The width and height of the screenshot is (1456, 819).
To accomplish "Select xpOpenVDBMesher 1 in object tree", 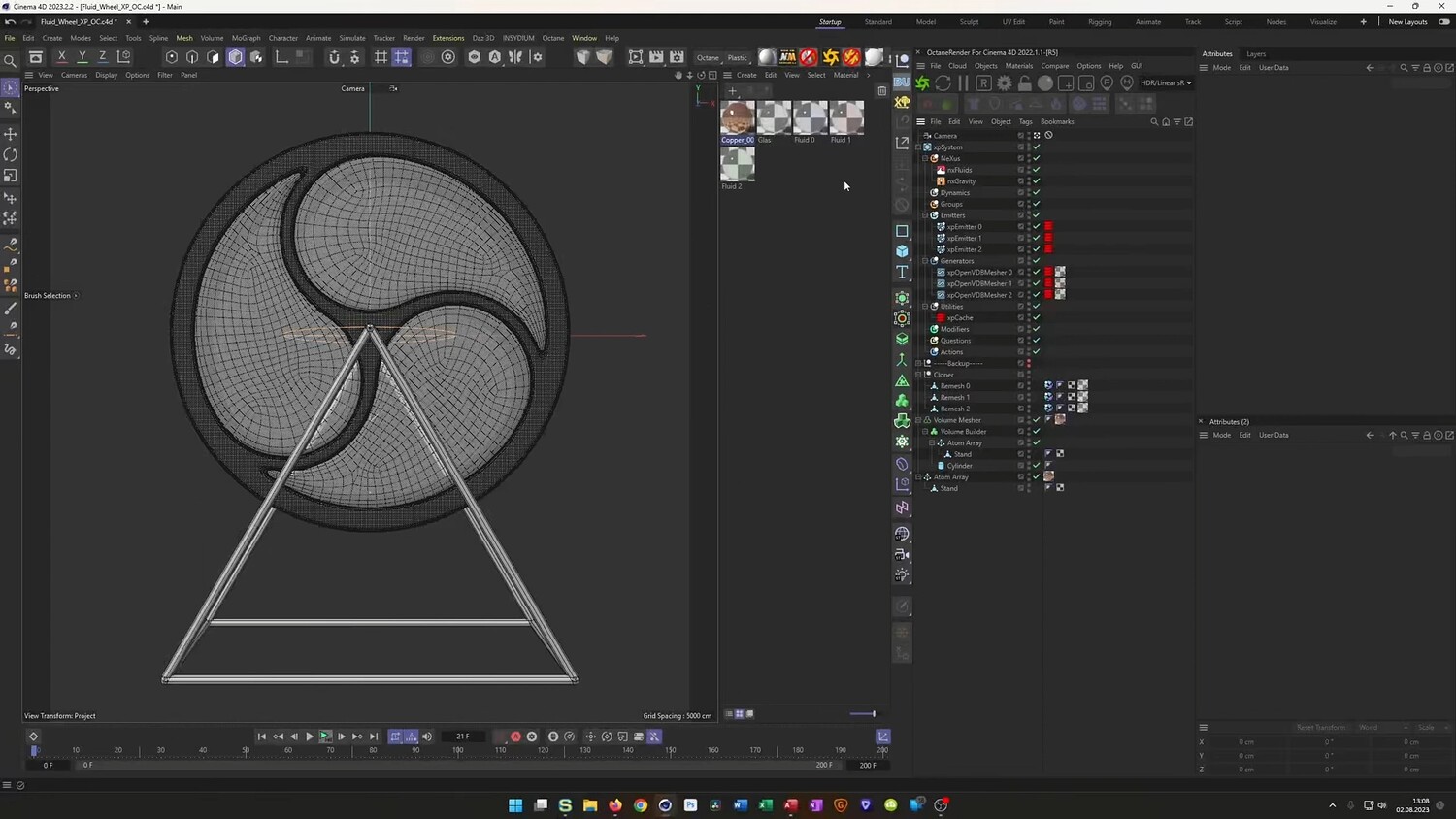I will [979, 283].
